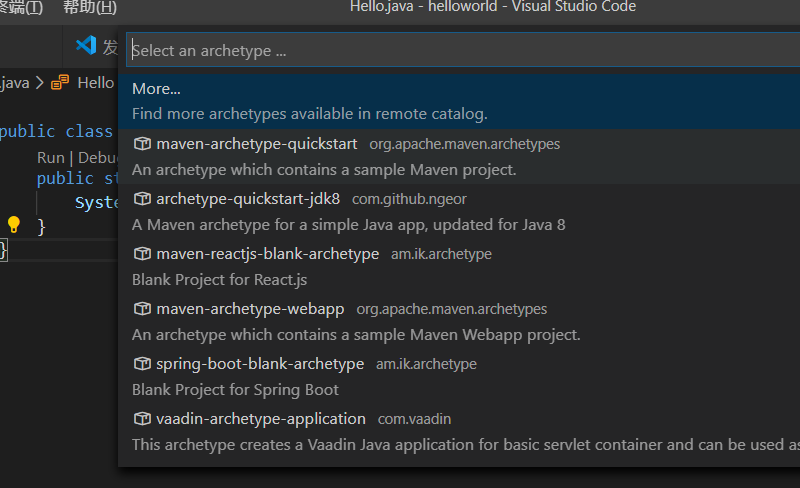The height and width of the screenshot is (488, 800).
Task: Click the VS Code logo tab icon
Action: 86,46
